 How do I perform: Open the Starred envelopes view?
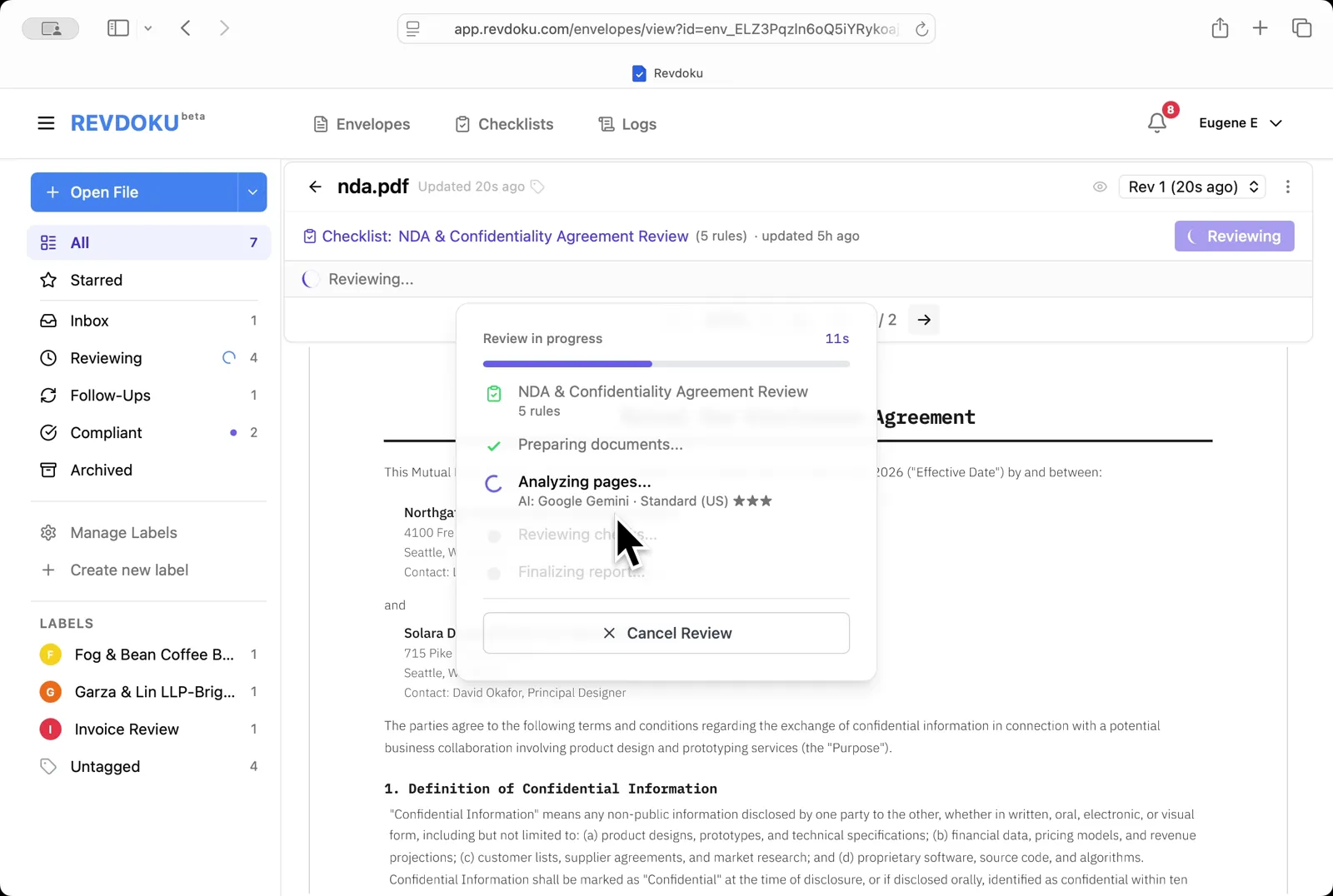coord(95,280)
